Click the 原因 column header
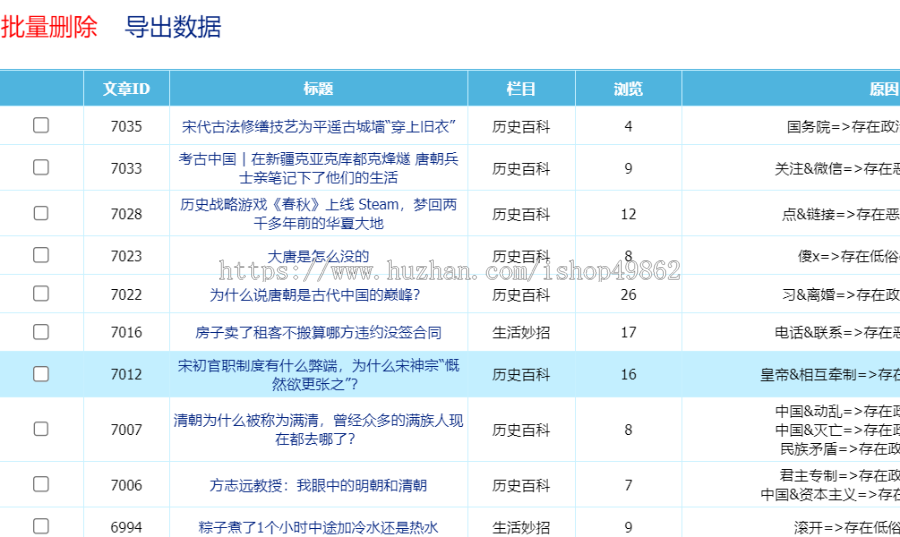 tap(884, 88)
